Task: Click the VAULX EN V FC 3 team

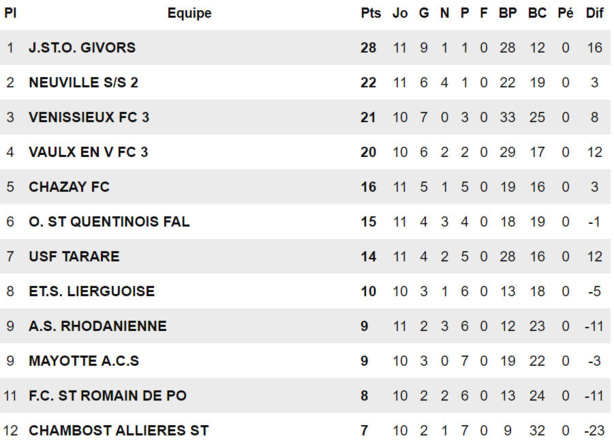Action: (x=88, y=152)
